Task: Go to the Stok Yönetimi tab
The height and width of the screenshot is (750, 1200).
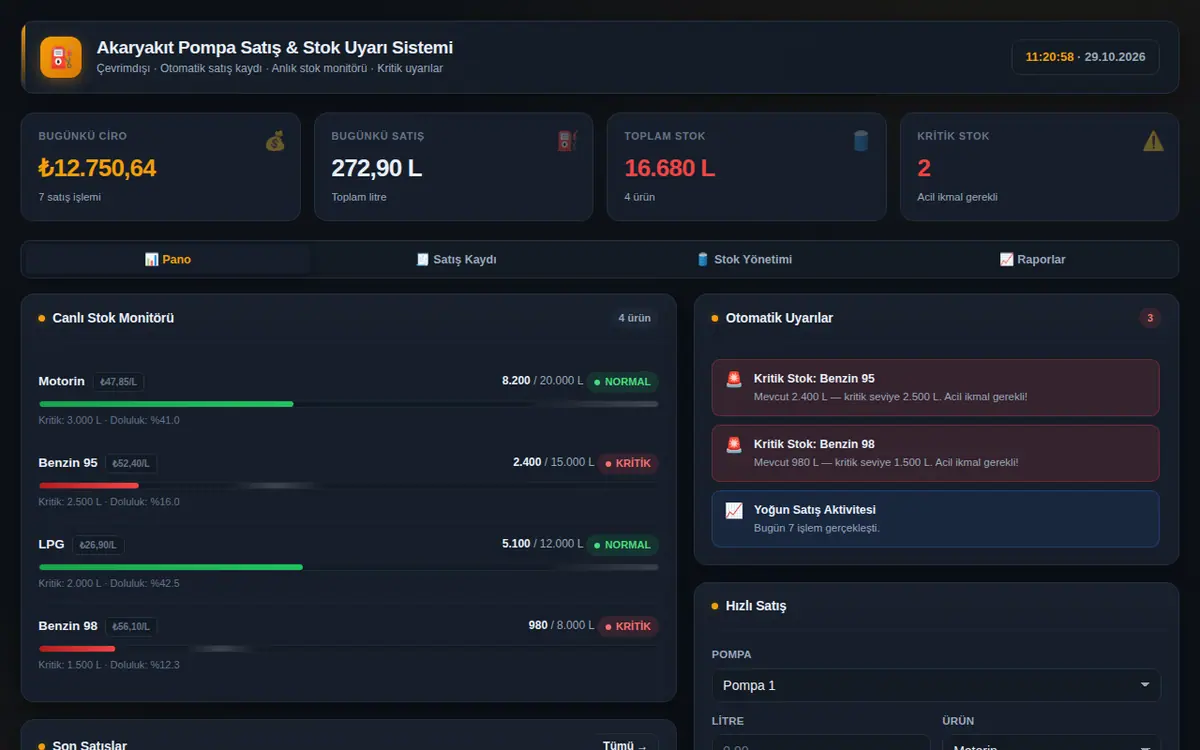Action: (x=744, y=259)
